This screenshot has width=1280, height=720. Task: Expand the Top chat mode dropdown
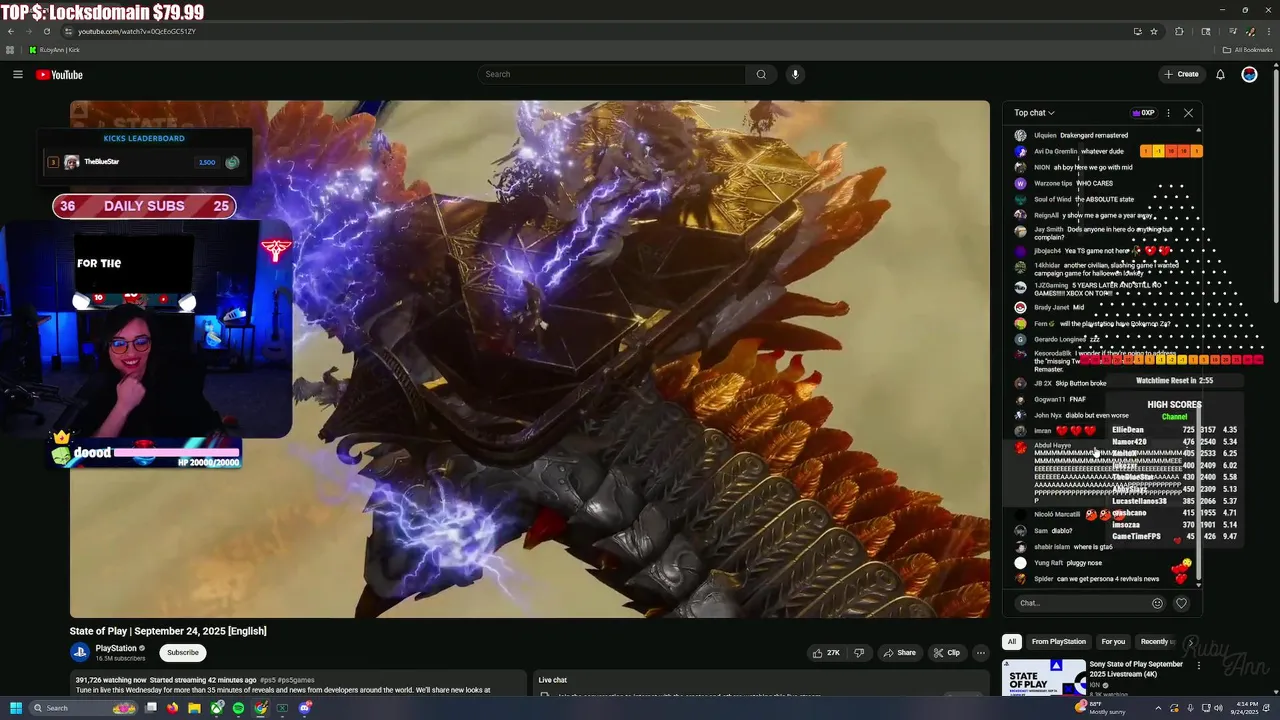click(x=1034, y=113)
